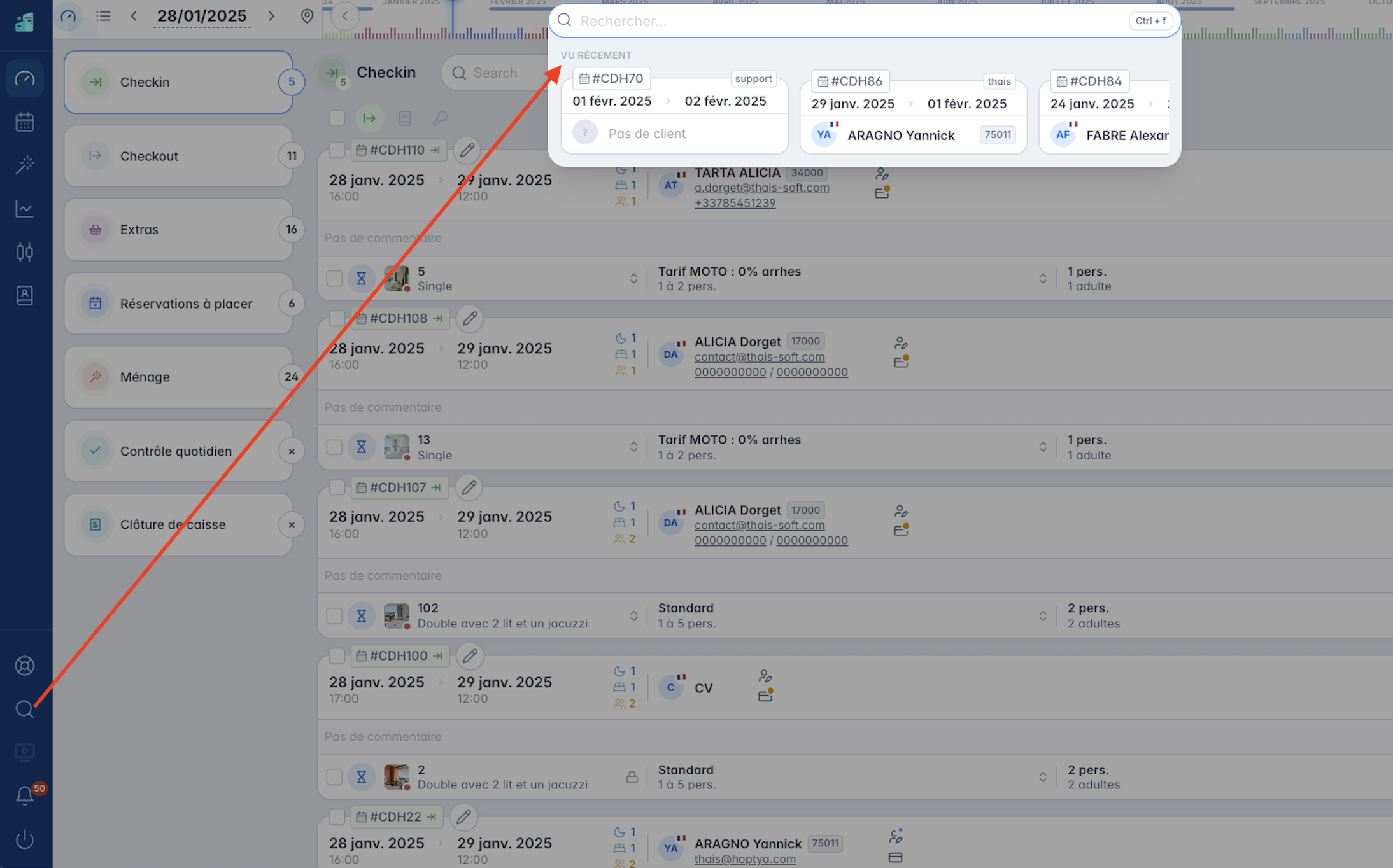Click the bulk checkin arrow icon in toolbar
This screenshot has height=868, width=1393.
(369, 118)
